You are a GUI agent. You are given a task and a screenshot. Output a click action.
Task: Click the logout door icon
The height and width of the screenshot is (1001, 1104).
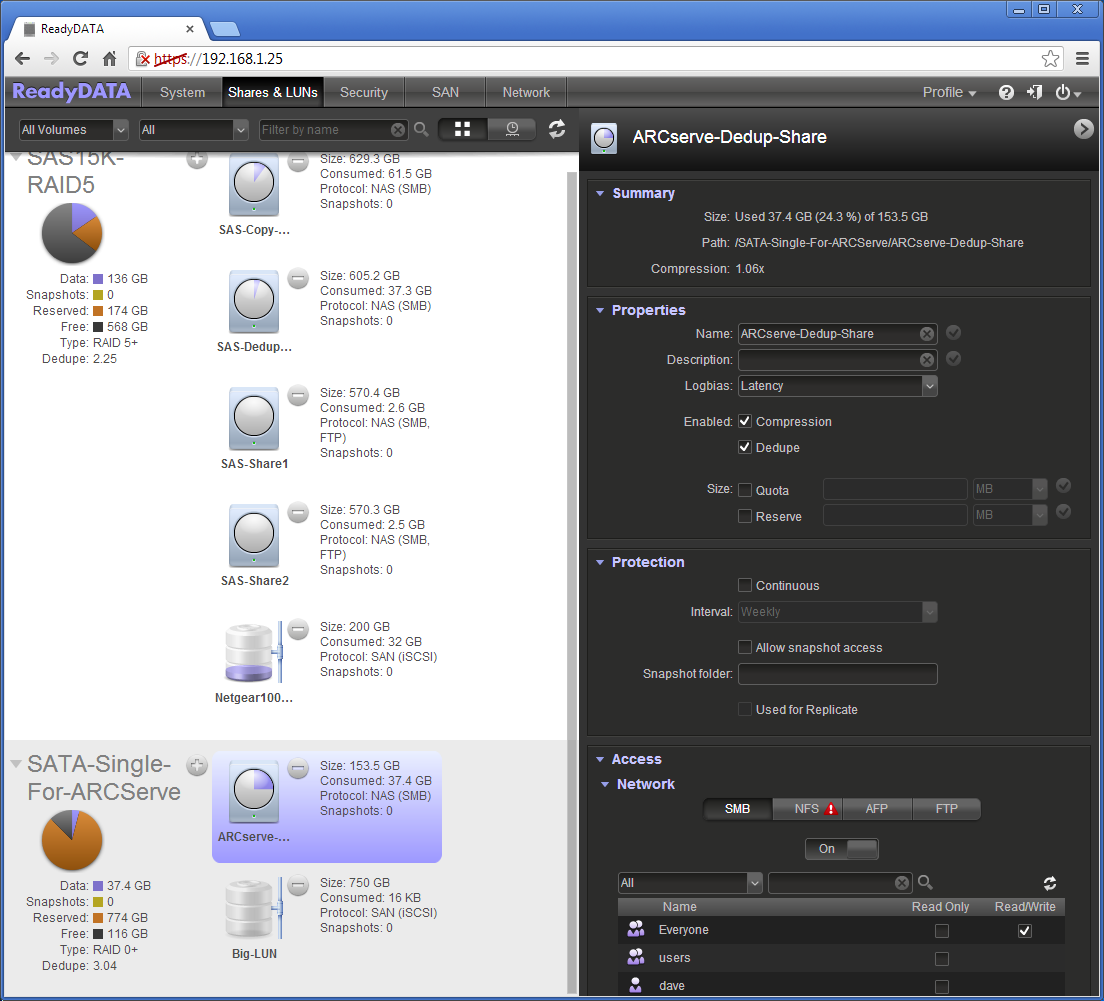point(1034,92)
